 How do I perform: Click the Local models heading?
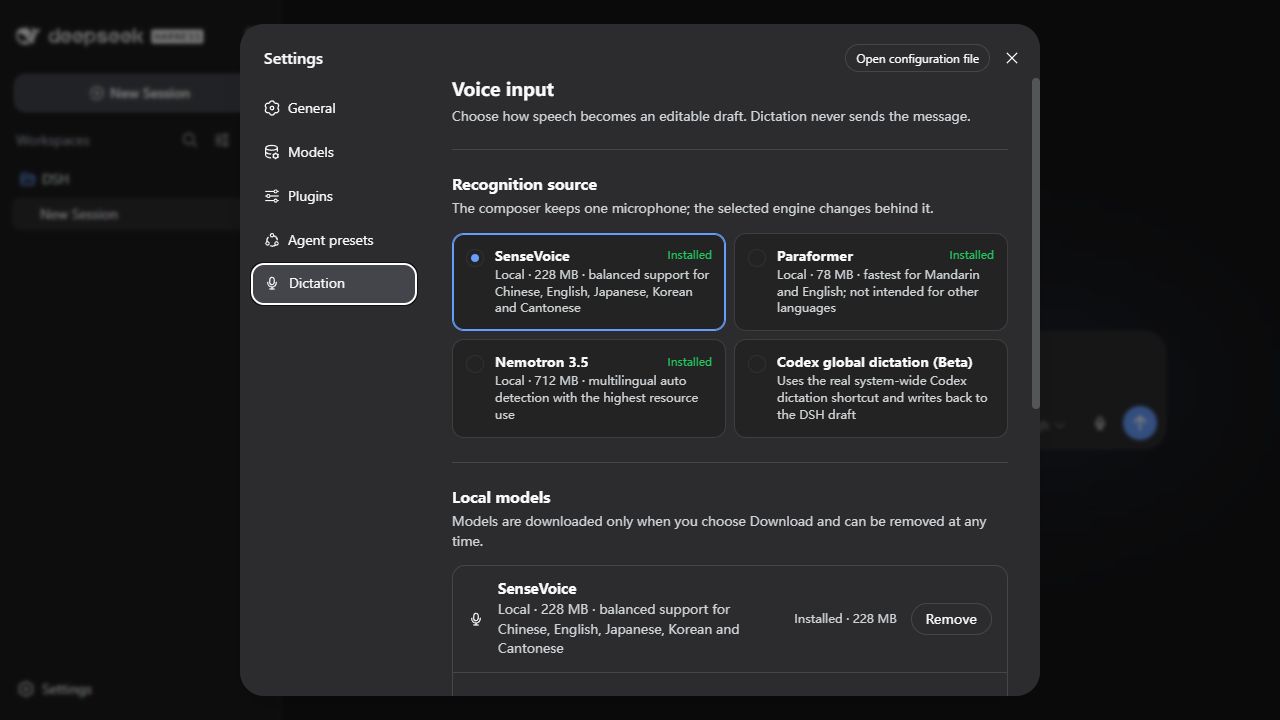[501, 497]
